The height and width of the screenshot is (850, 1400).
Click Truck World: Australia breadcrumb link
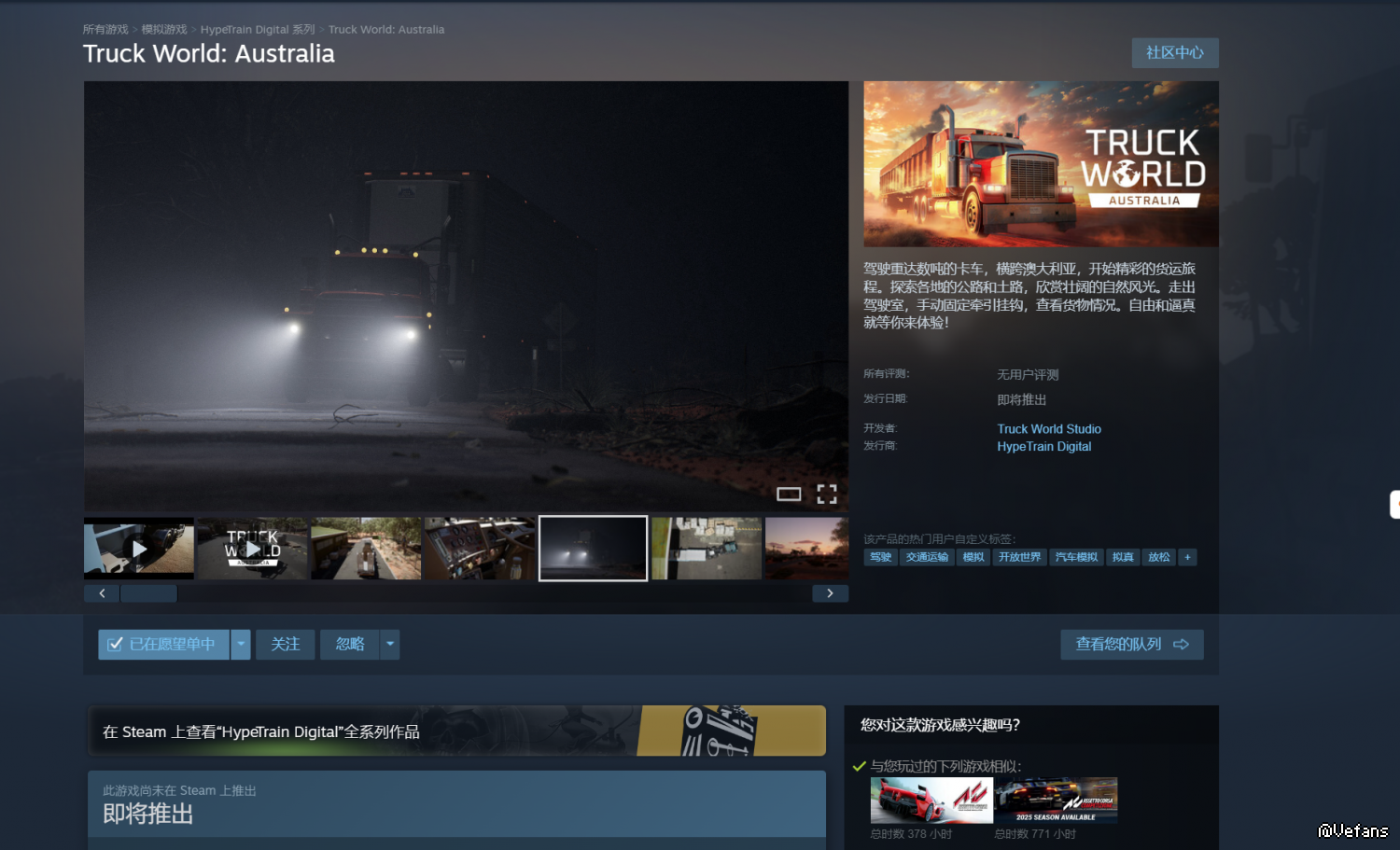[x=386, y=30]
